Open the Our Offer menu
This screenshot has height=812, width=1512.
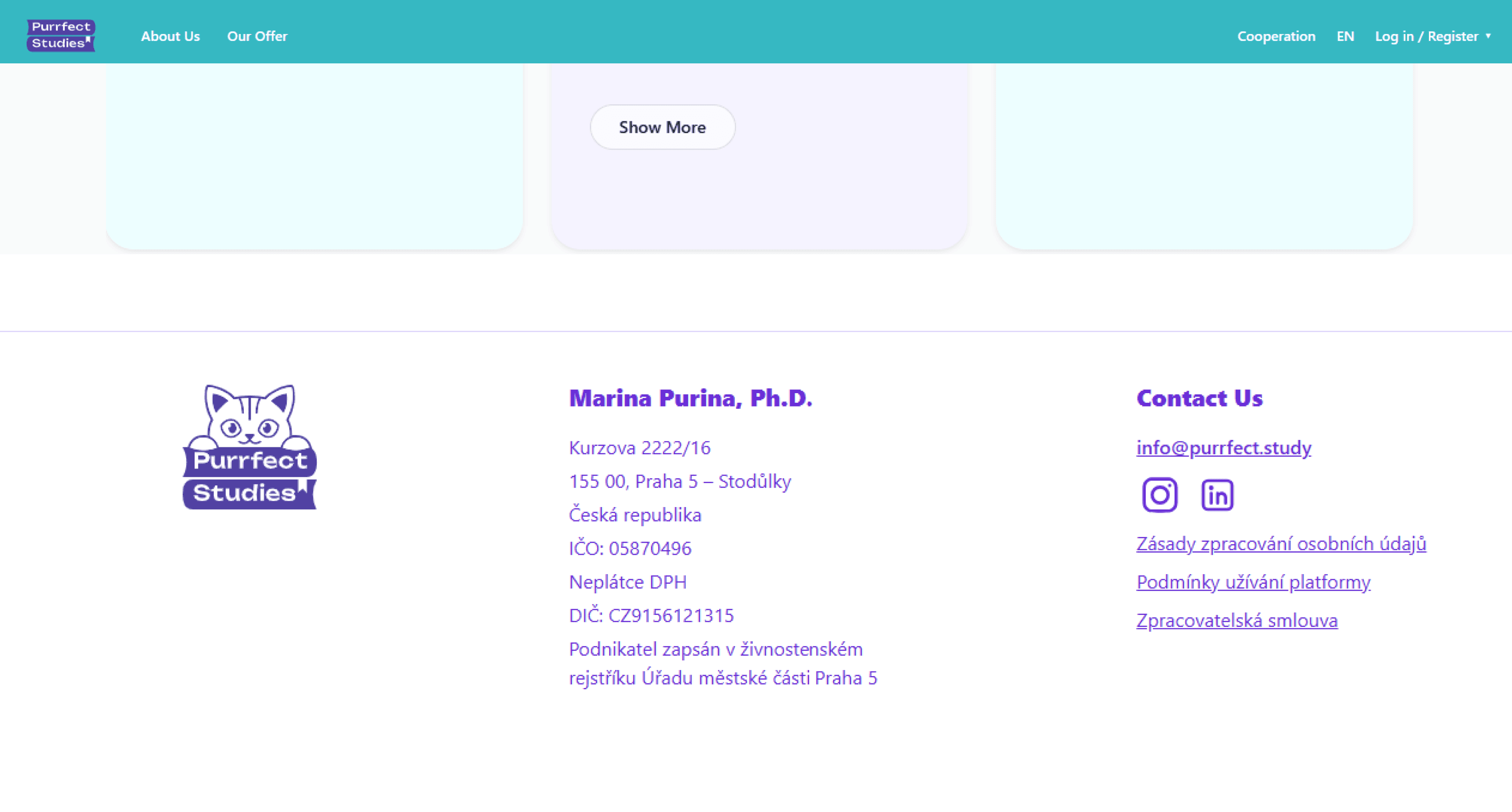coord(257,36)
